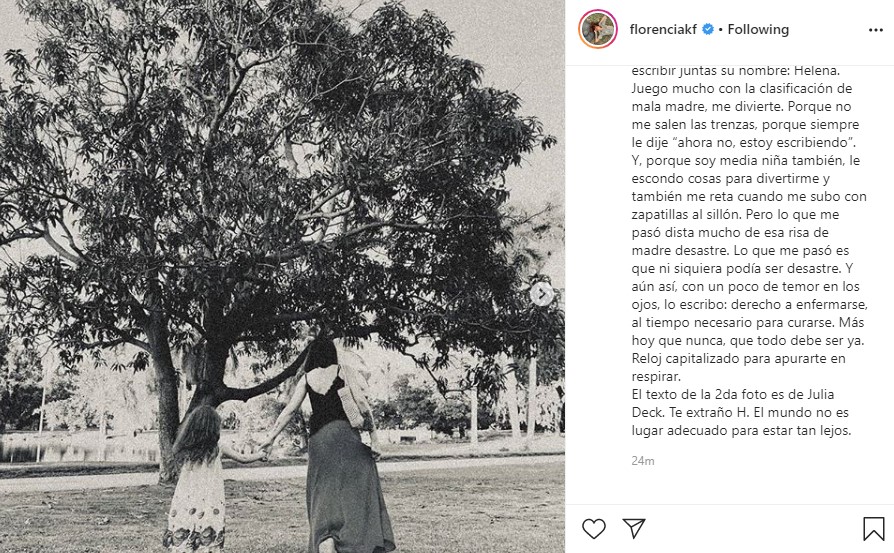Click the caption line "Te extraño H."
Image resolution: width=894 pixels, height=553 pixels.
(701, 412)
